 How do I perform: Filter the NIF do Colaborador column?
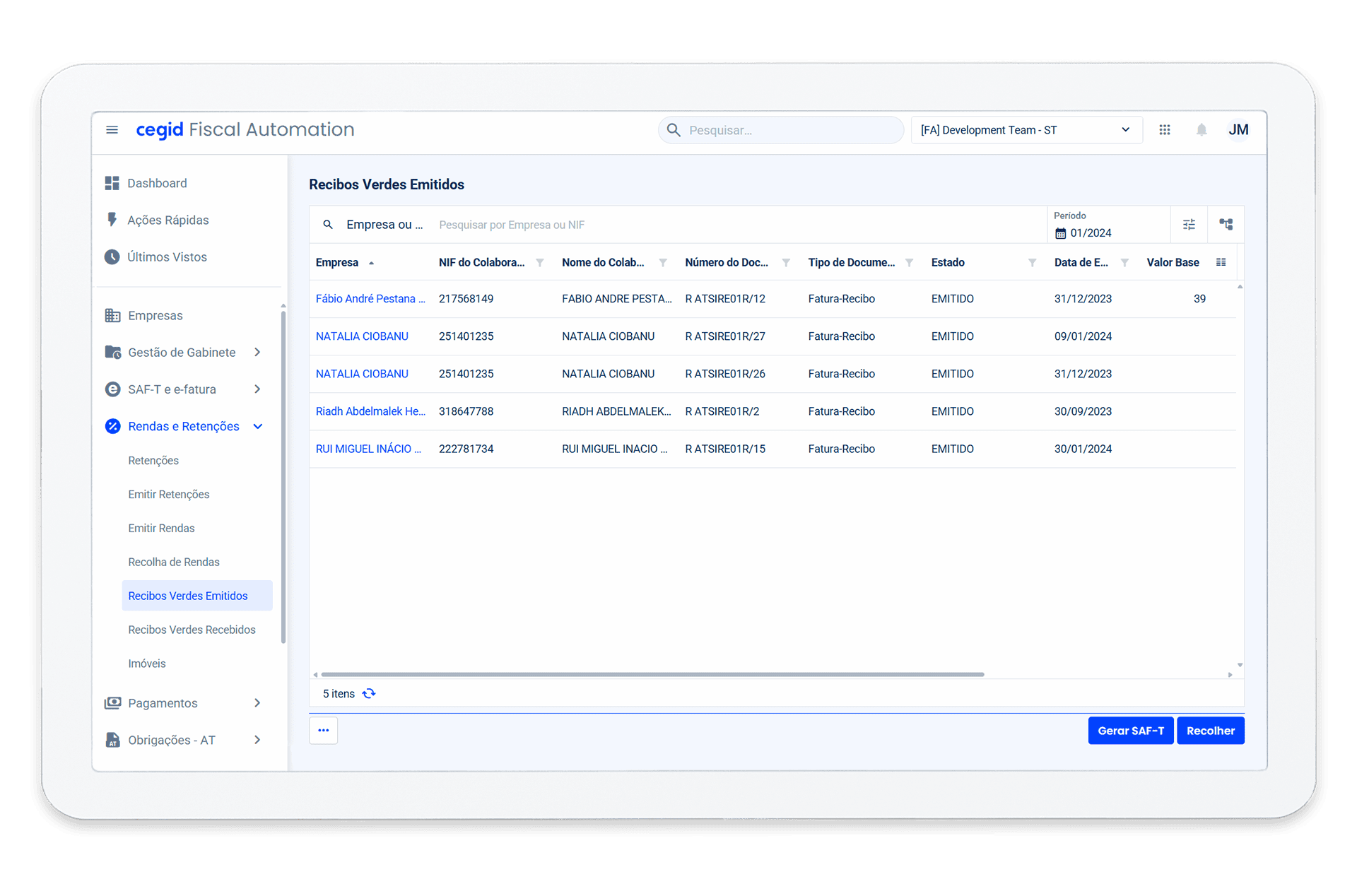pyautogui.click(x=540, y=263)
